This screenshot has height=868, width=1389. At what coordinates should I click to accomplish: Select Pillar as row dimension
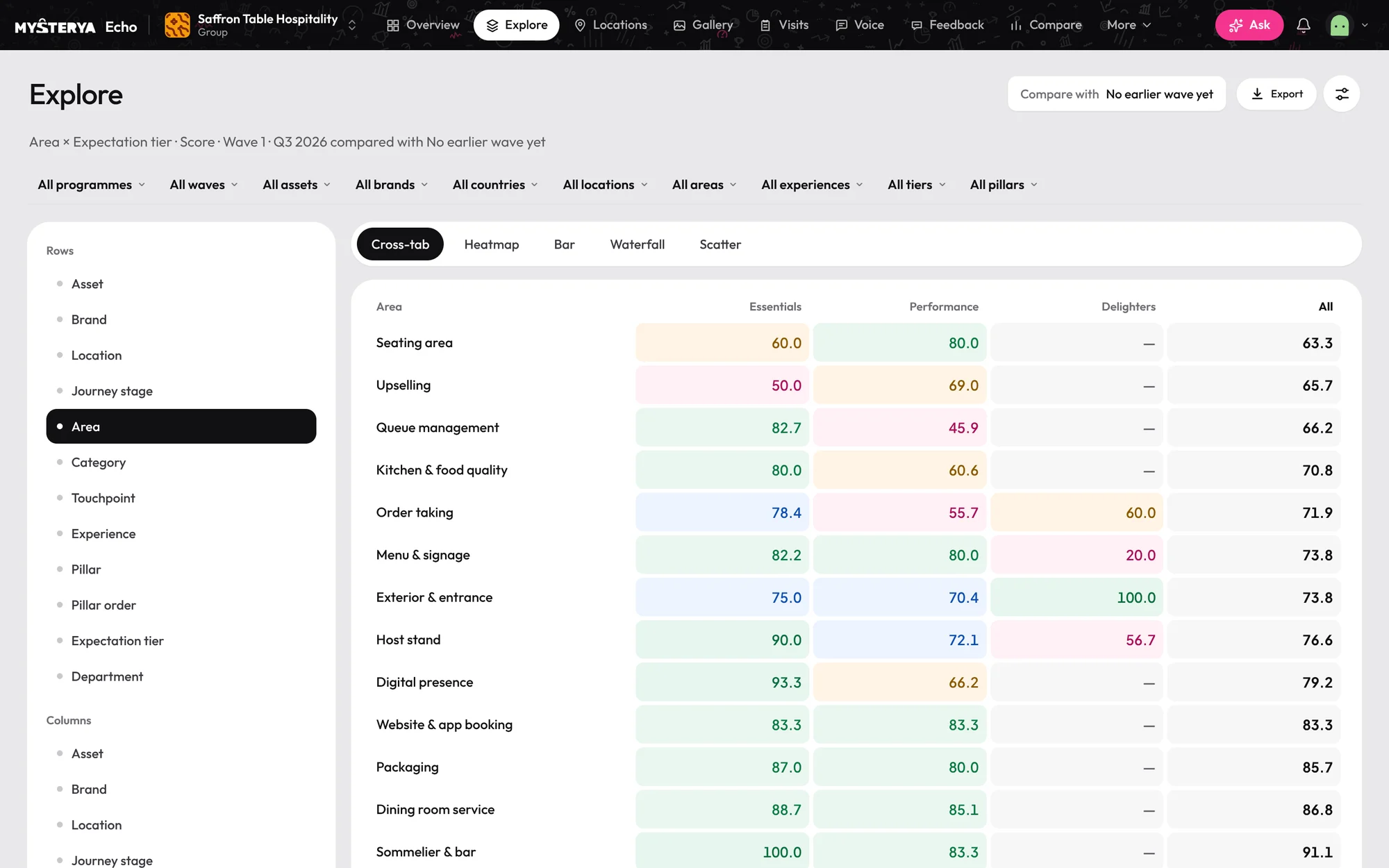click(x=181, y=569)
